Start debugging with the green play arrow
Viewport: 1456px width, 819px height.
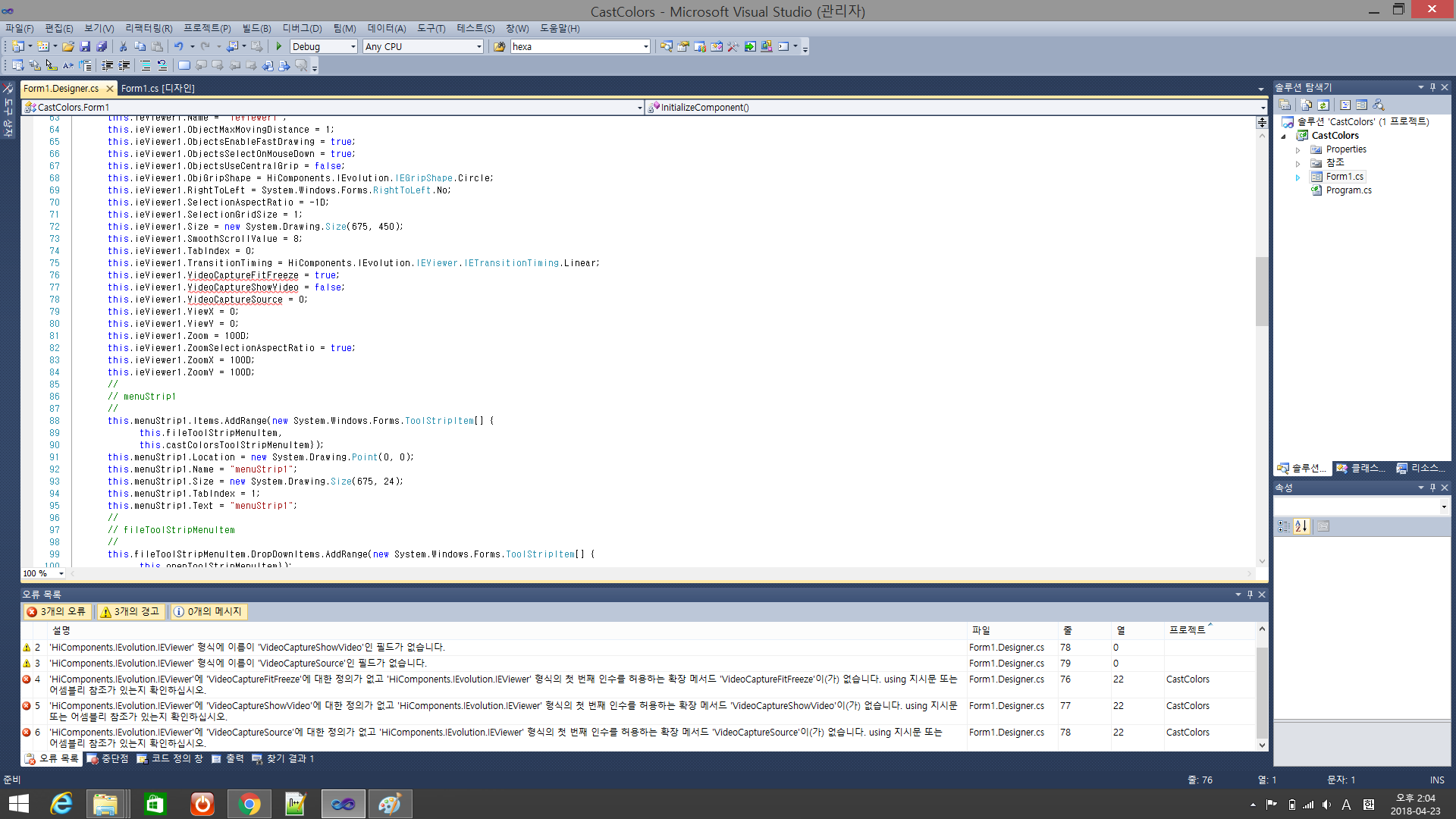coord(278,46)
